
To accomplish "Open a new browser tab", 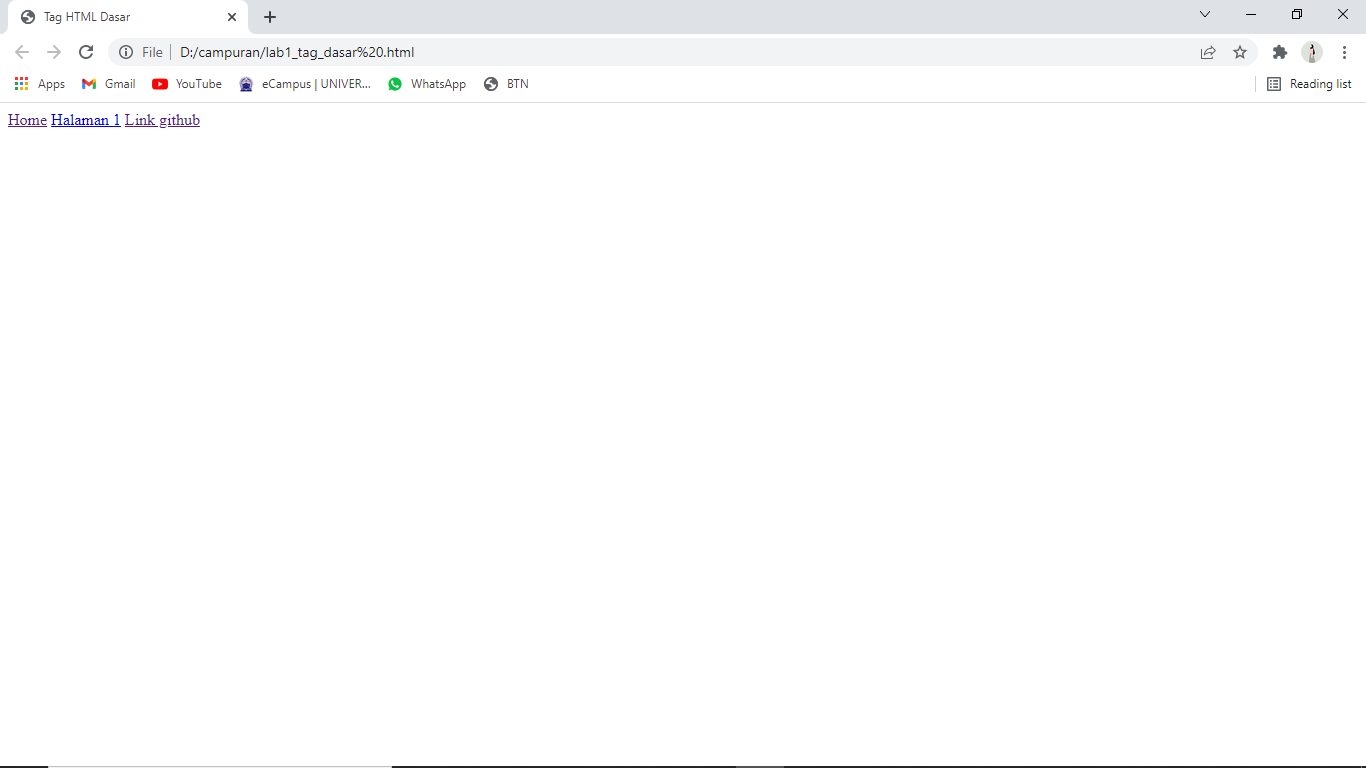I will pos(270,17).
